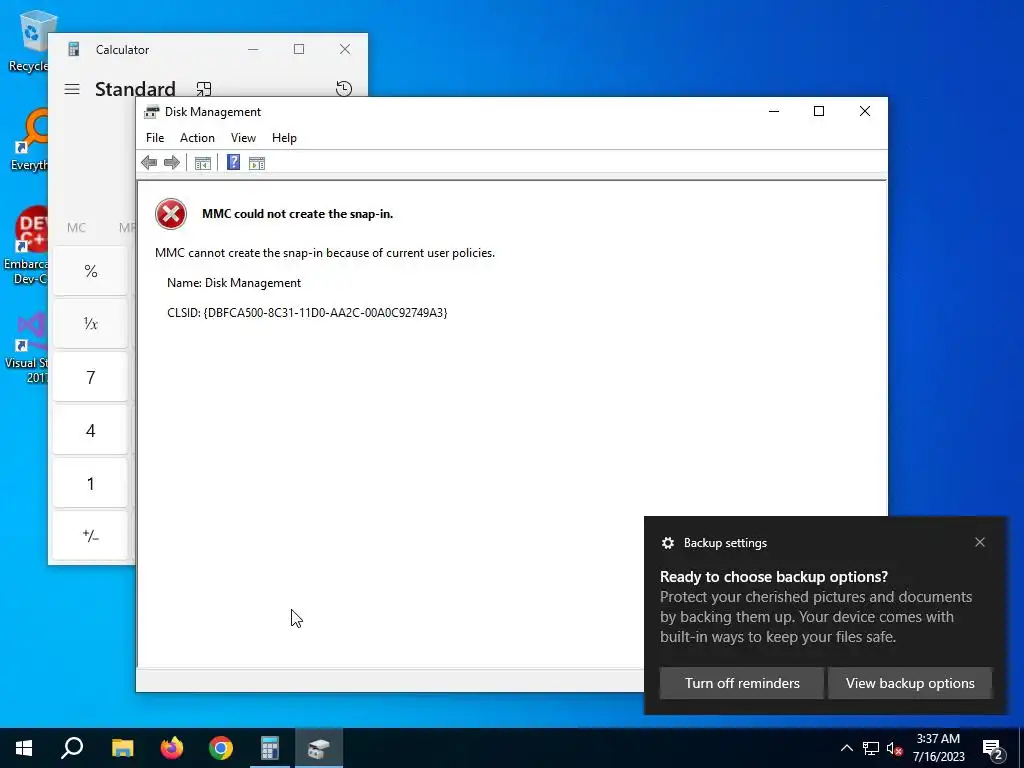
Task: Click 'MMC could not create the snap-in.' heading
Action: click(298, 214)
